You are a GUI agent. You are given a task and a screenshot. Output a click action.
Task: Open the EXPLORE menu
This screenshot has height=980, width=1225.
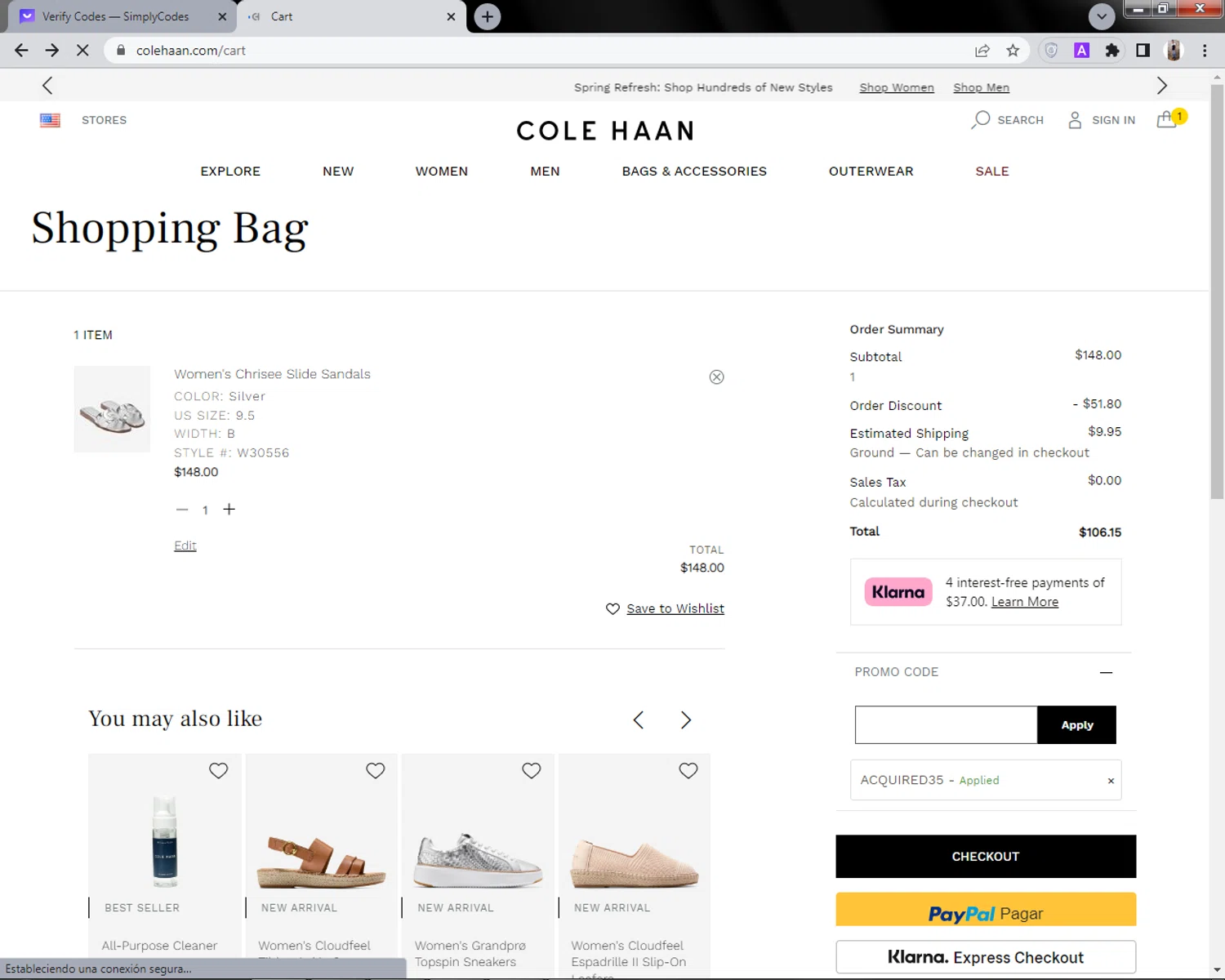pyautogui.click(x=230, y=171)
